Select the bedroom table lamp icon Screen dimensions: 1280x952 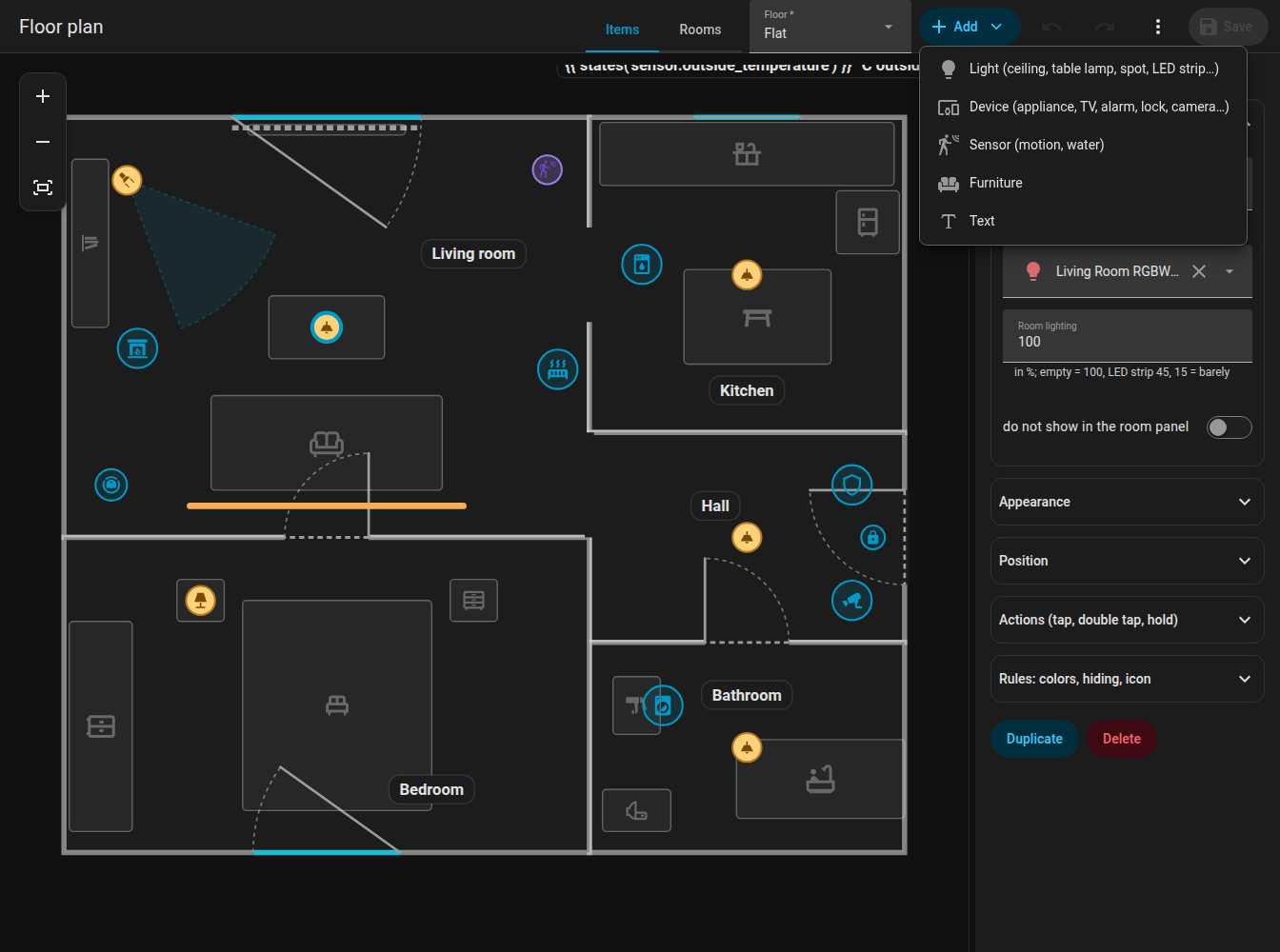(200, 601)
